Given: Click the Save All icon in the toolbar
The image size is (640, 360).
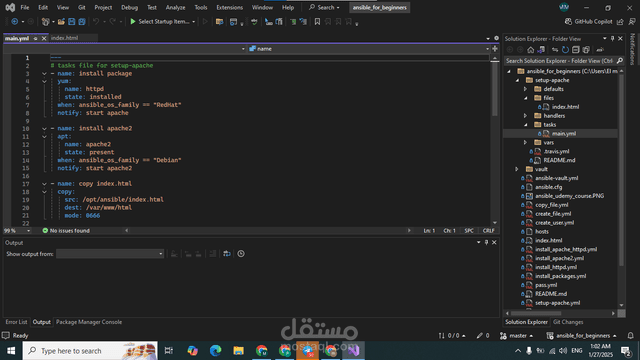Looking at the screenshot, I should [x=82, y=22].
